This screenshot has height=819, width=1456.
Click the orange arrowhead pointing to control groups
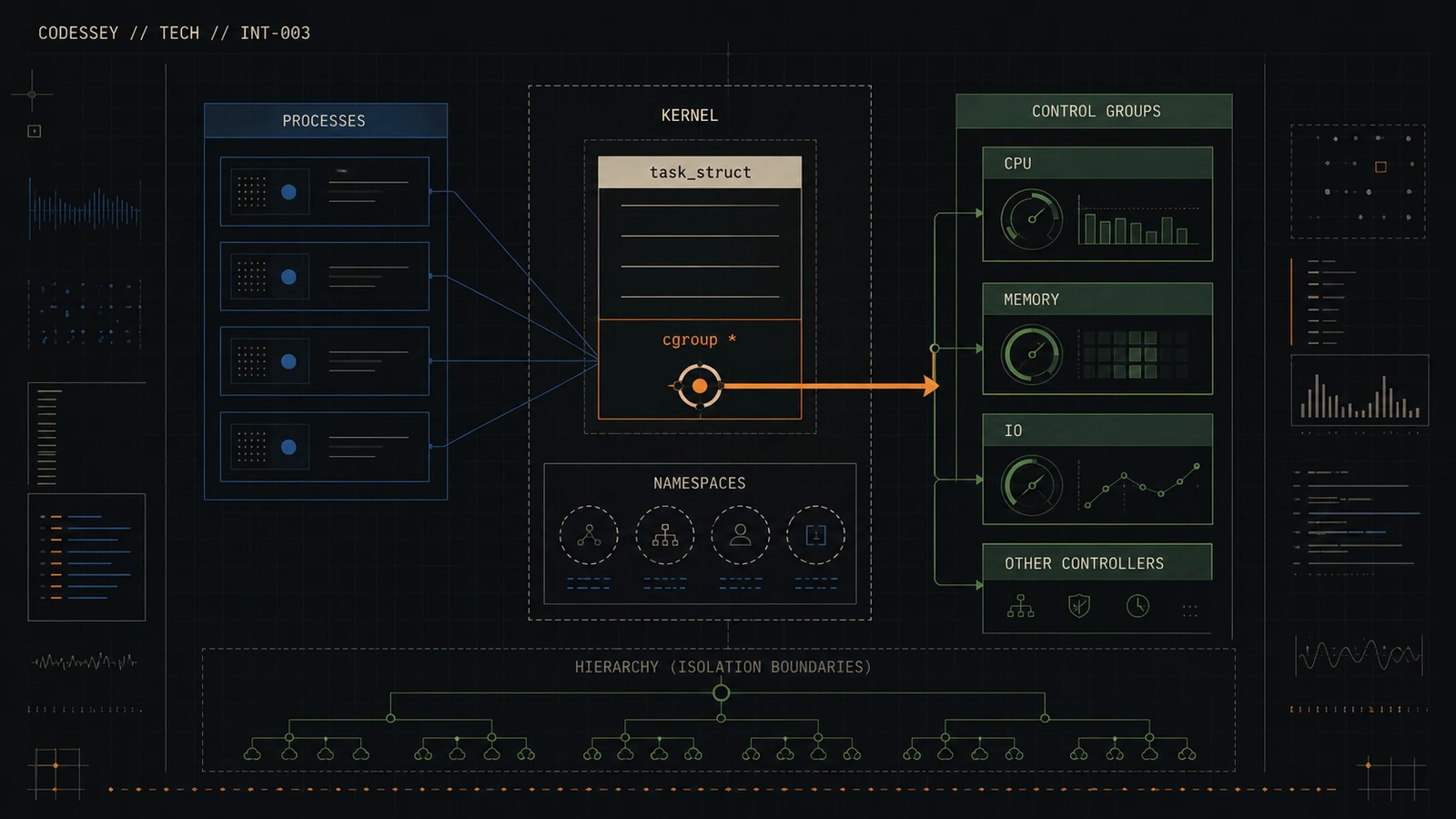click(931, 386)
